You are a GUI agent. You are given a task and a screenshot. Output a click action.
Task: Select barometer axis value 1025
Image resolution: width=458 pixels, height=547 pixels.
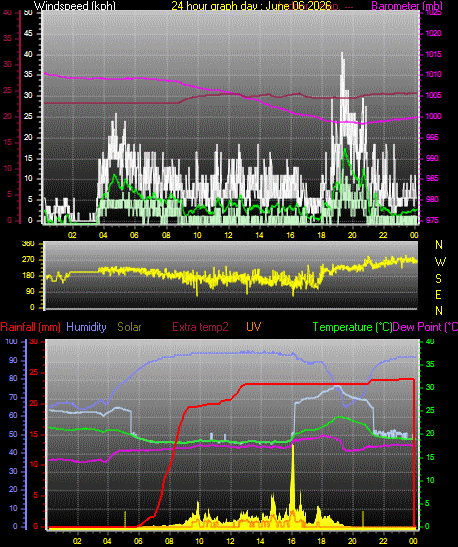point(434,13)
